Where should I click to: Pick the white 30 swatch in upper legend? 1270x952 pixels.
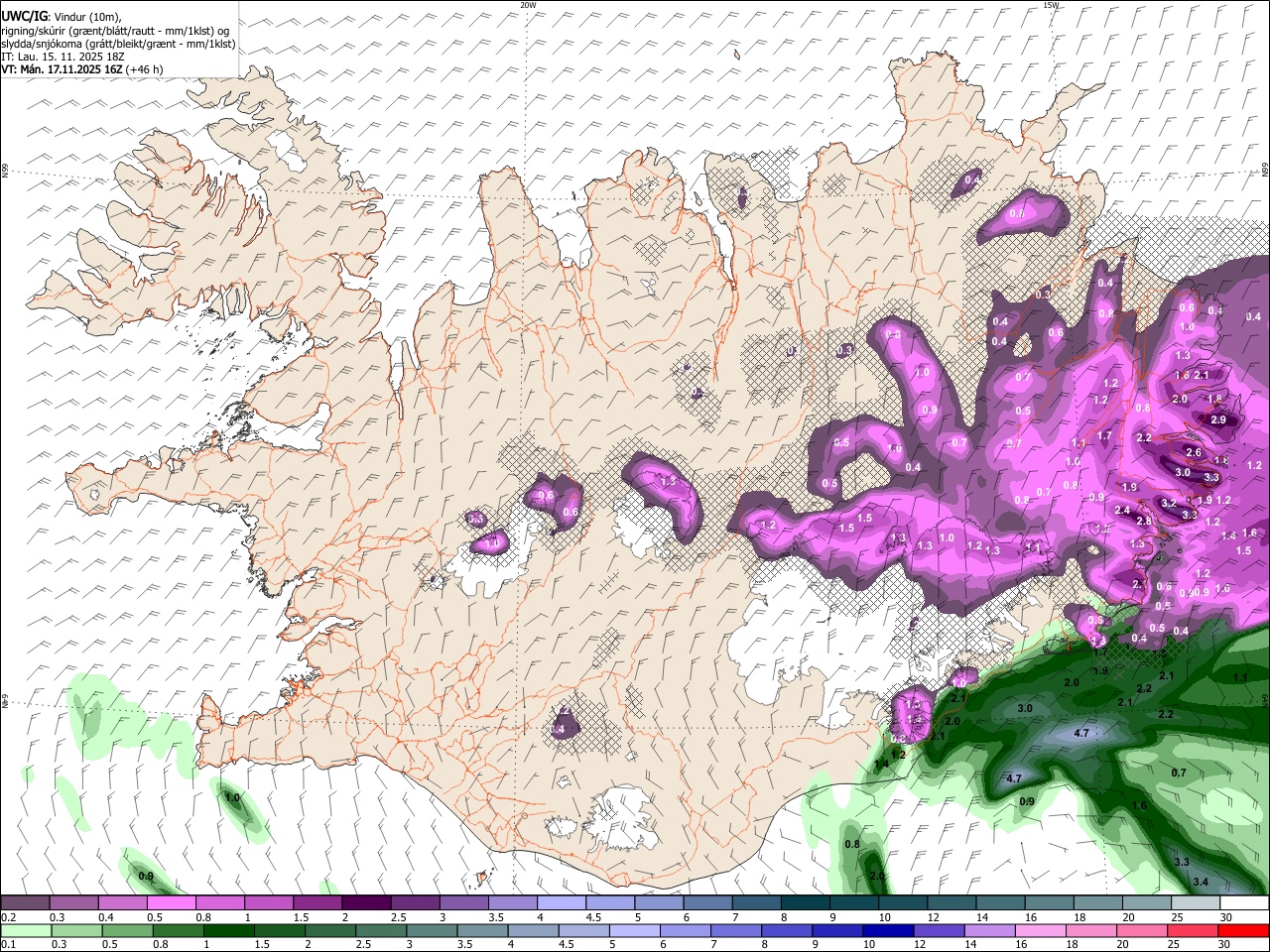point(1245,903)
